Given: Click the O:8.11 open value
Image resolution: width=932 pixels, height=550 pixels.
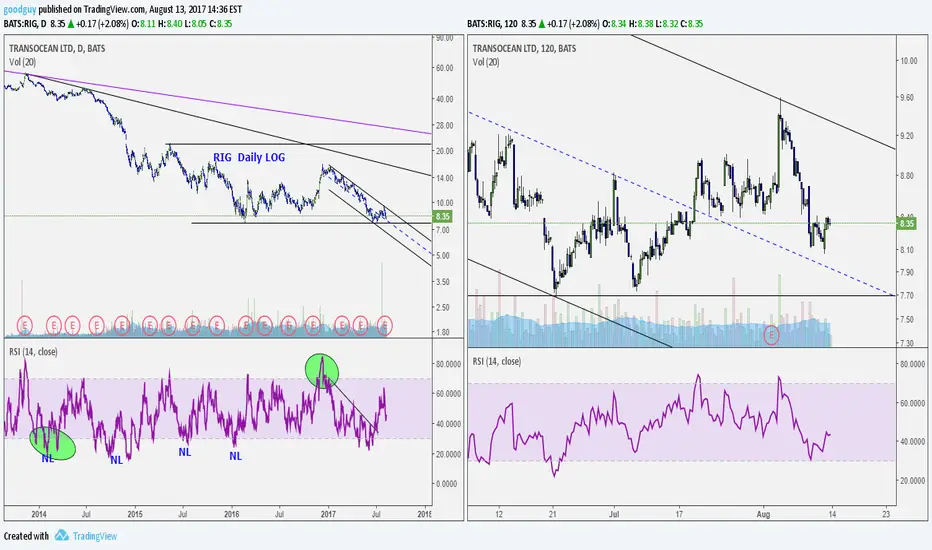Looking at the screenshot, I should [143, 24].
